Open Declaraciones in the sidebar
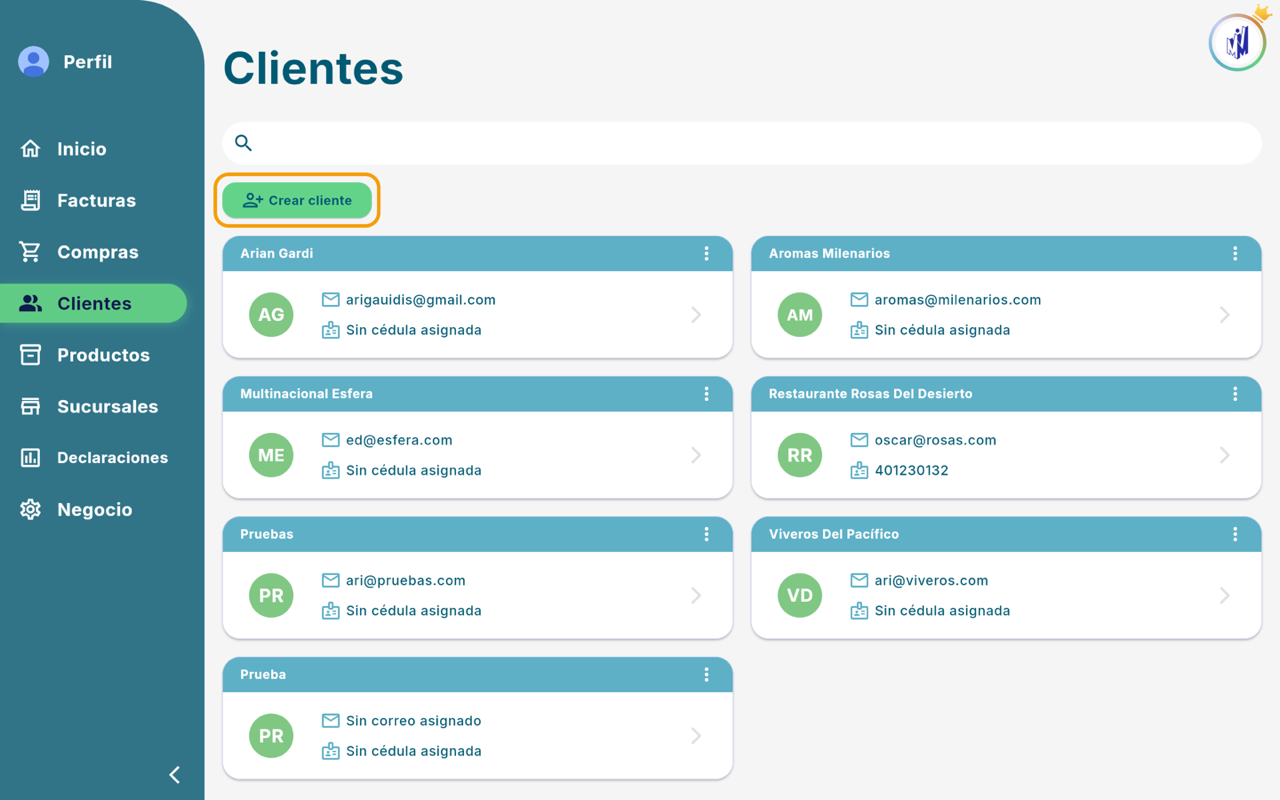The height and width of the screenshot is (800, 1280). 112,458
